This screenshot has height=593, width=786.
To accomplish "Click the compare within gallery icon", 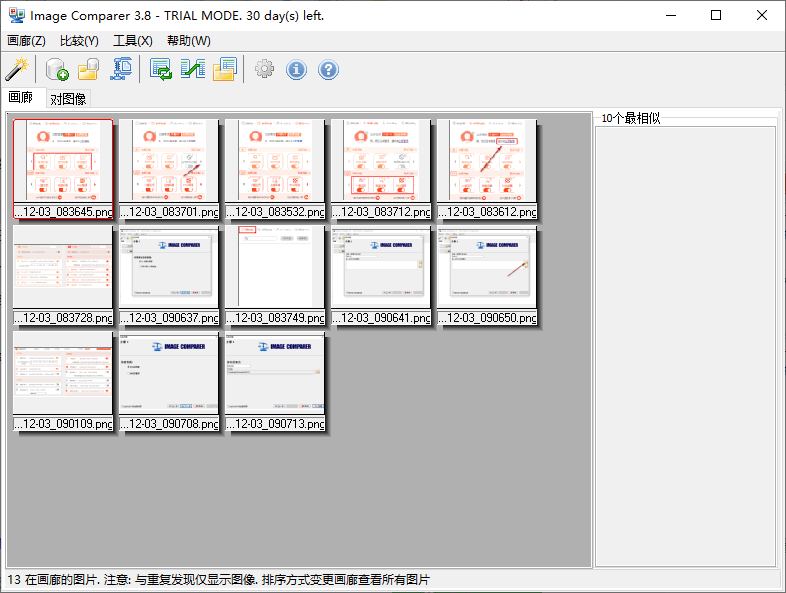I will tap(161, 69).
